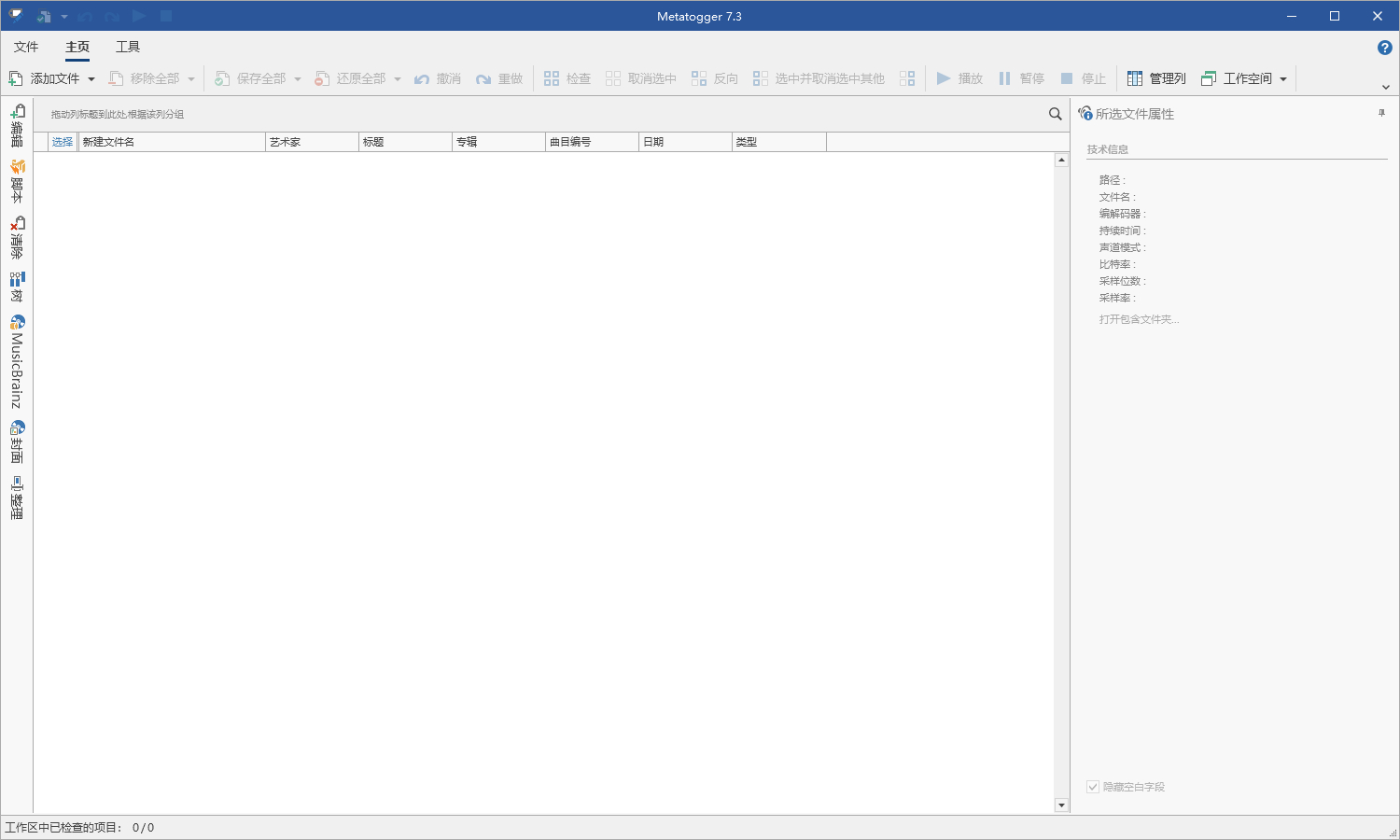Expand the 工作空间 dropdown

[x=1283, y=79]
